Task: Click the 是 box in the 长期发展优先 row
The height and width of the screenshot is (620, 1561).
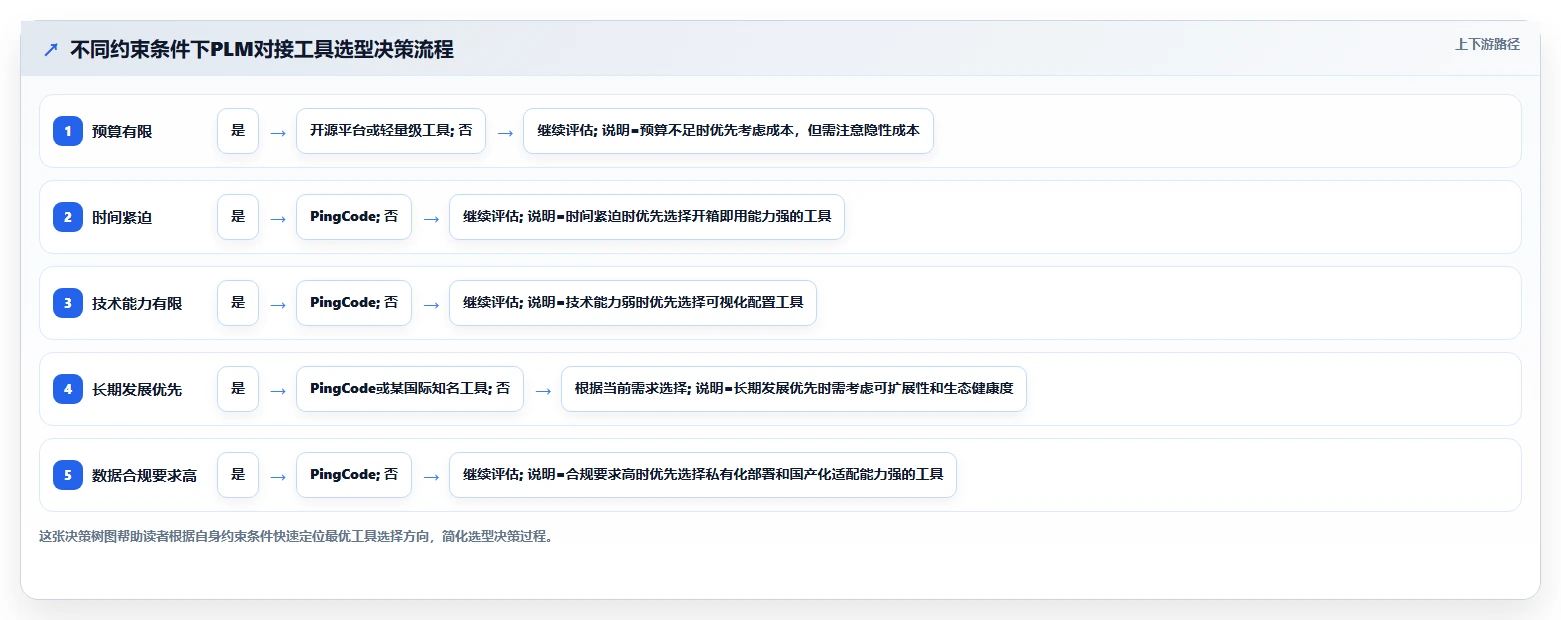Action: point(238,389)
